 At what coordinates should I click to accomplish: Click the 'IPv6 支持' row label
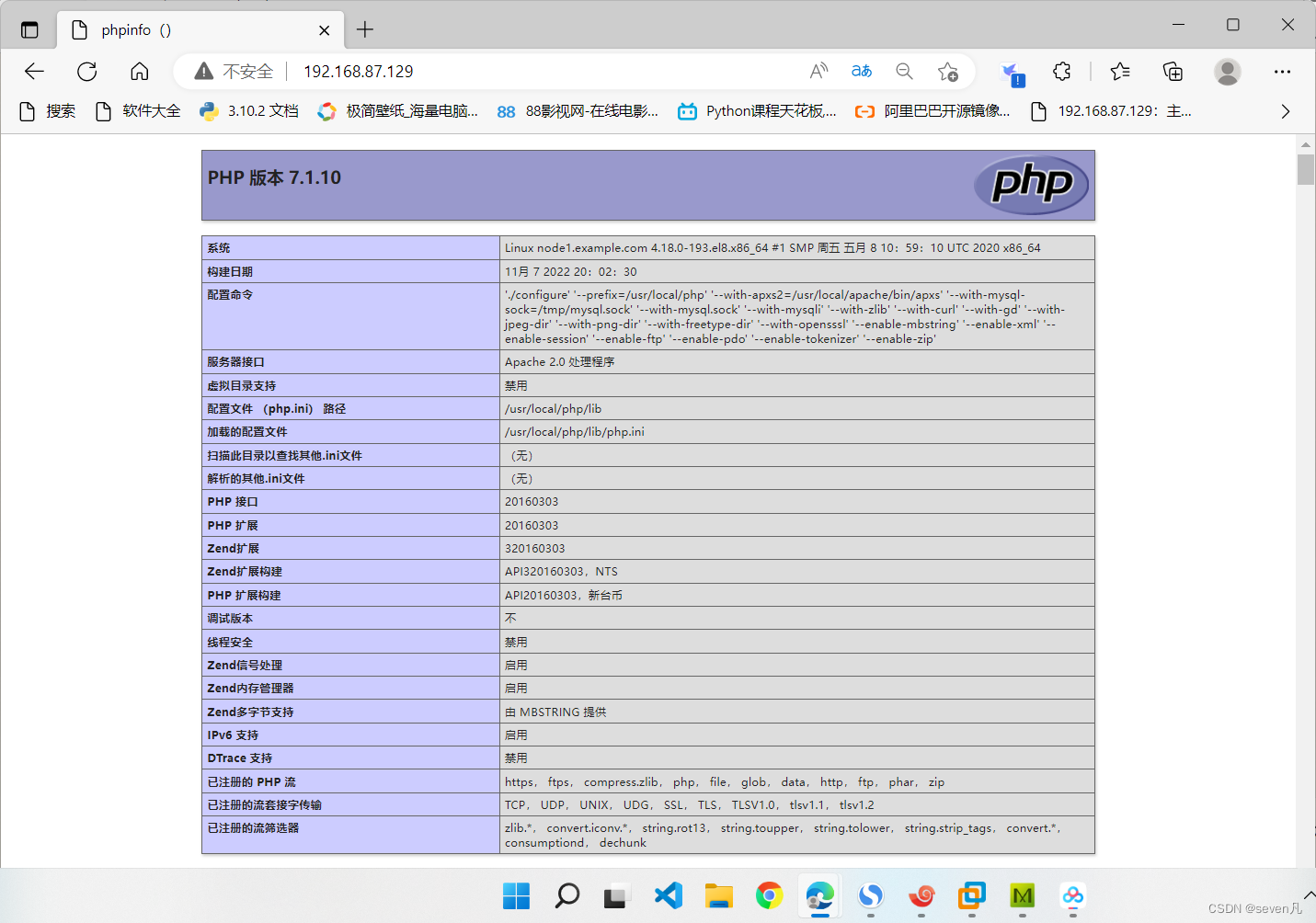[x=233, y=735]
